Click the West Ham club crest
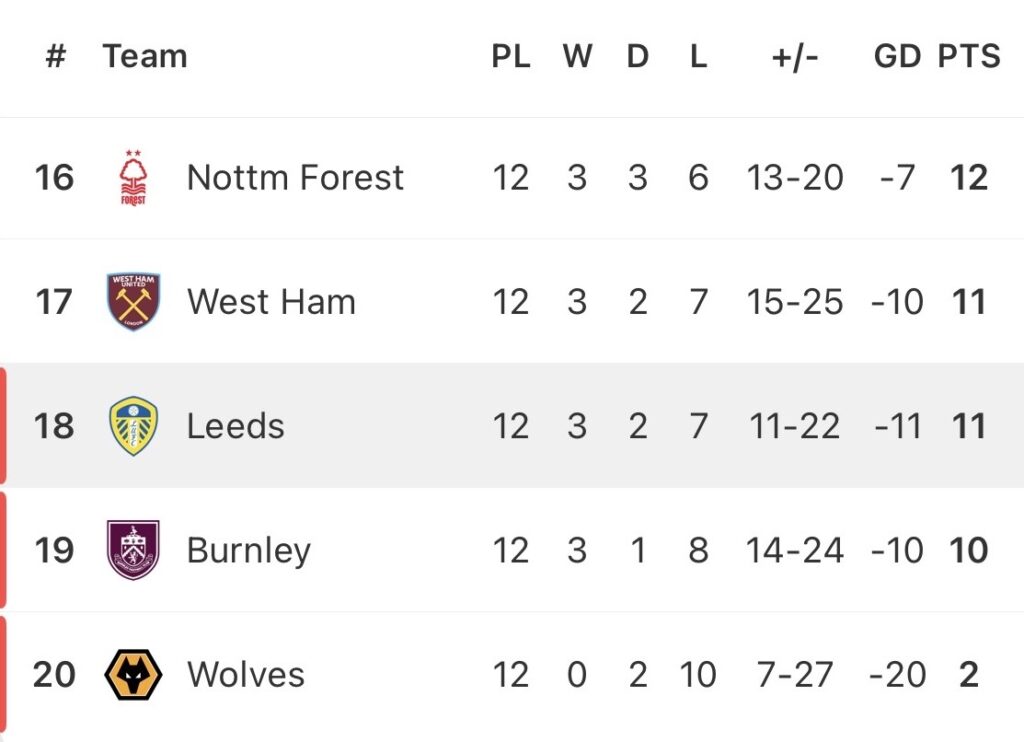Viewport: 1024px width, 742px height. (x=133, y=302)
